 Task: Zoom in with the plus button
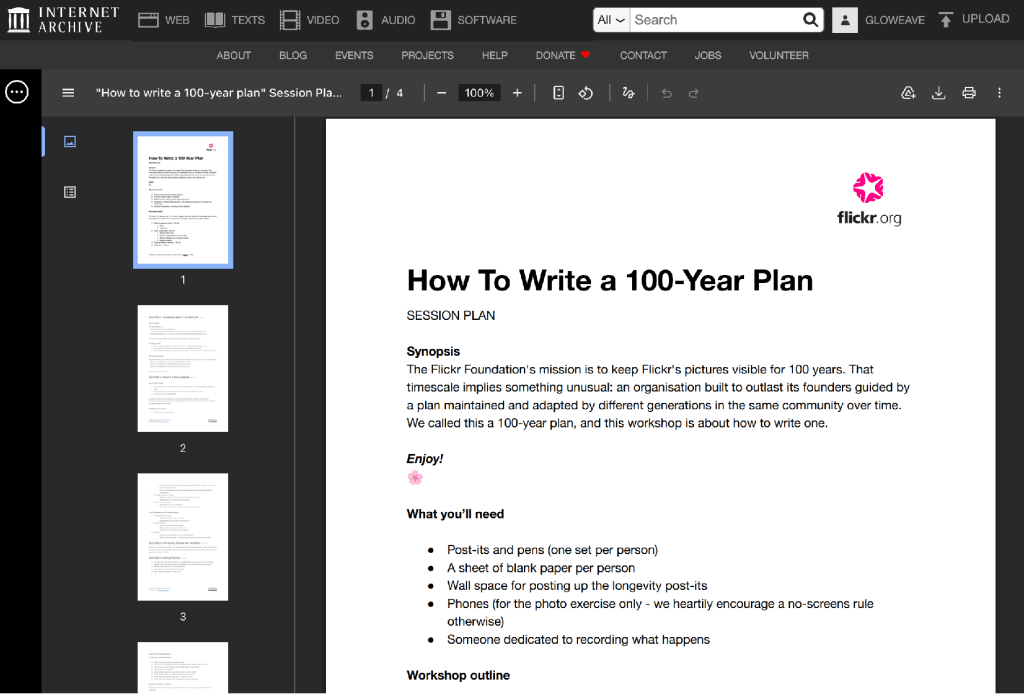[x=517, y=93]
